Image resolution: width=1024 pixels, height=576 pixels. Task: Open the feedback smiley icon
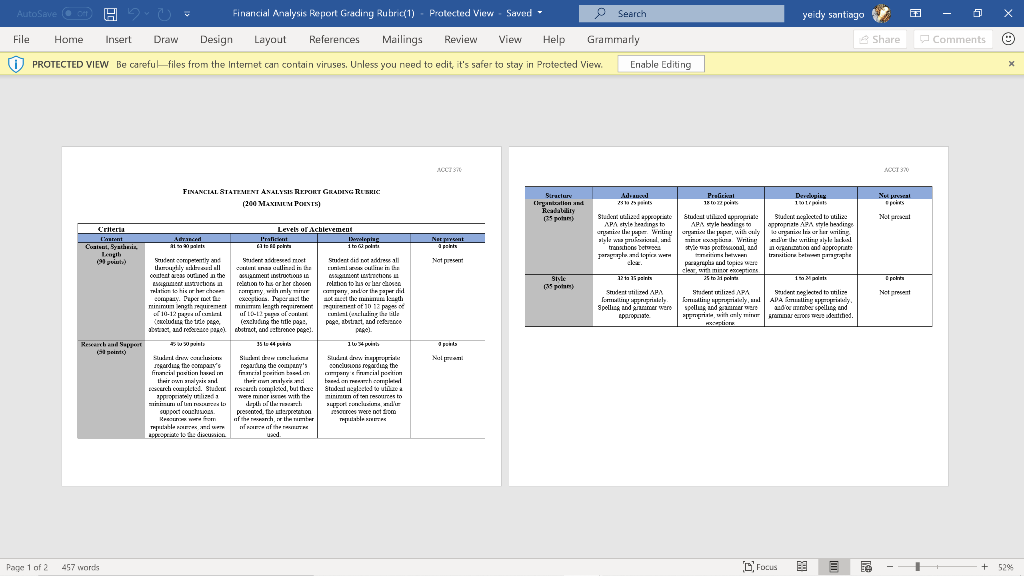[x=1009, y=39]
